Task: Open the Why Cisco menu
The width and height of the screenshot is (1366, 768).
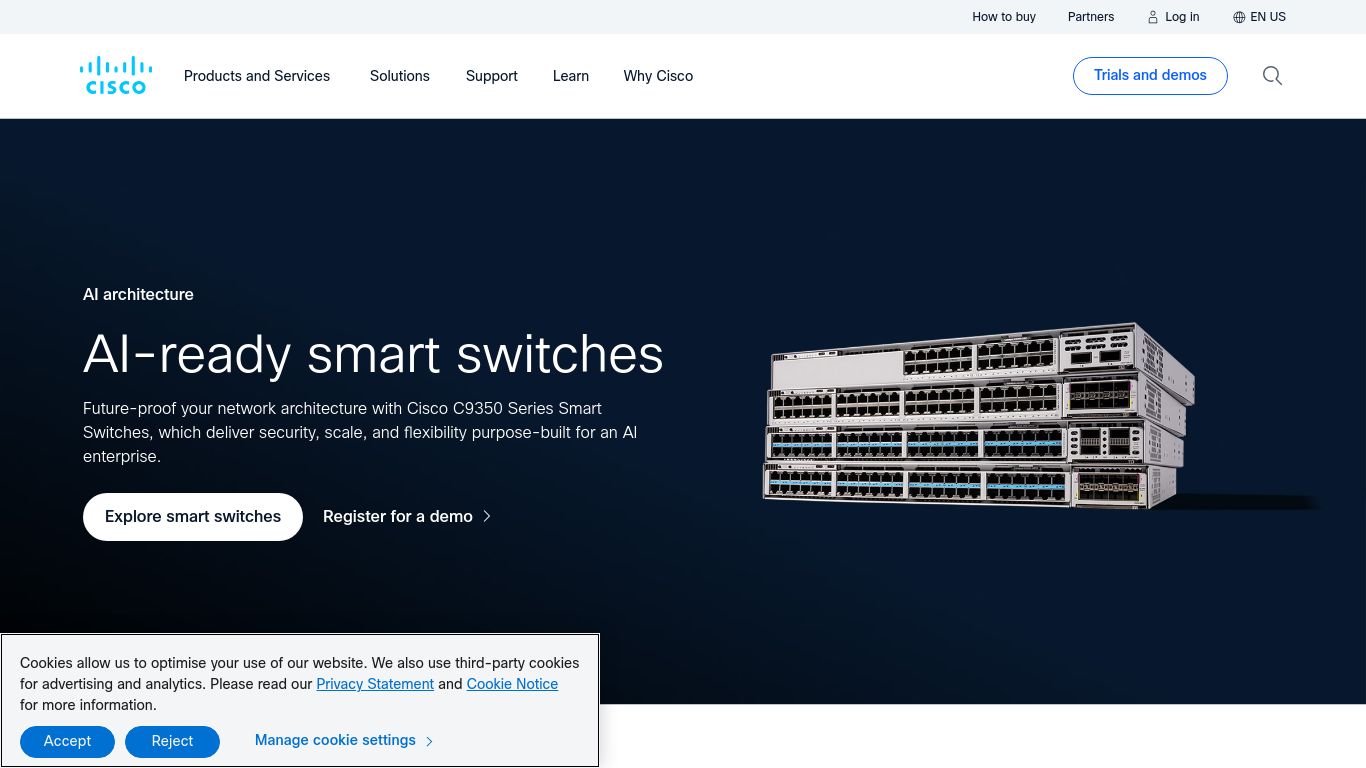Action: pyautogui.click(x=658, y=76)
